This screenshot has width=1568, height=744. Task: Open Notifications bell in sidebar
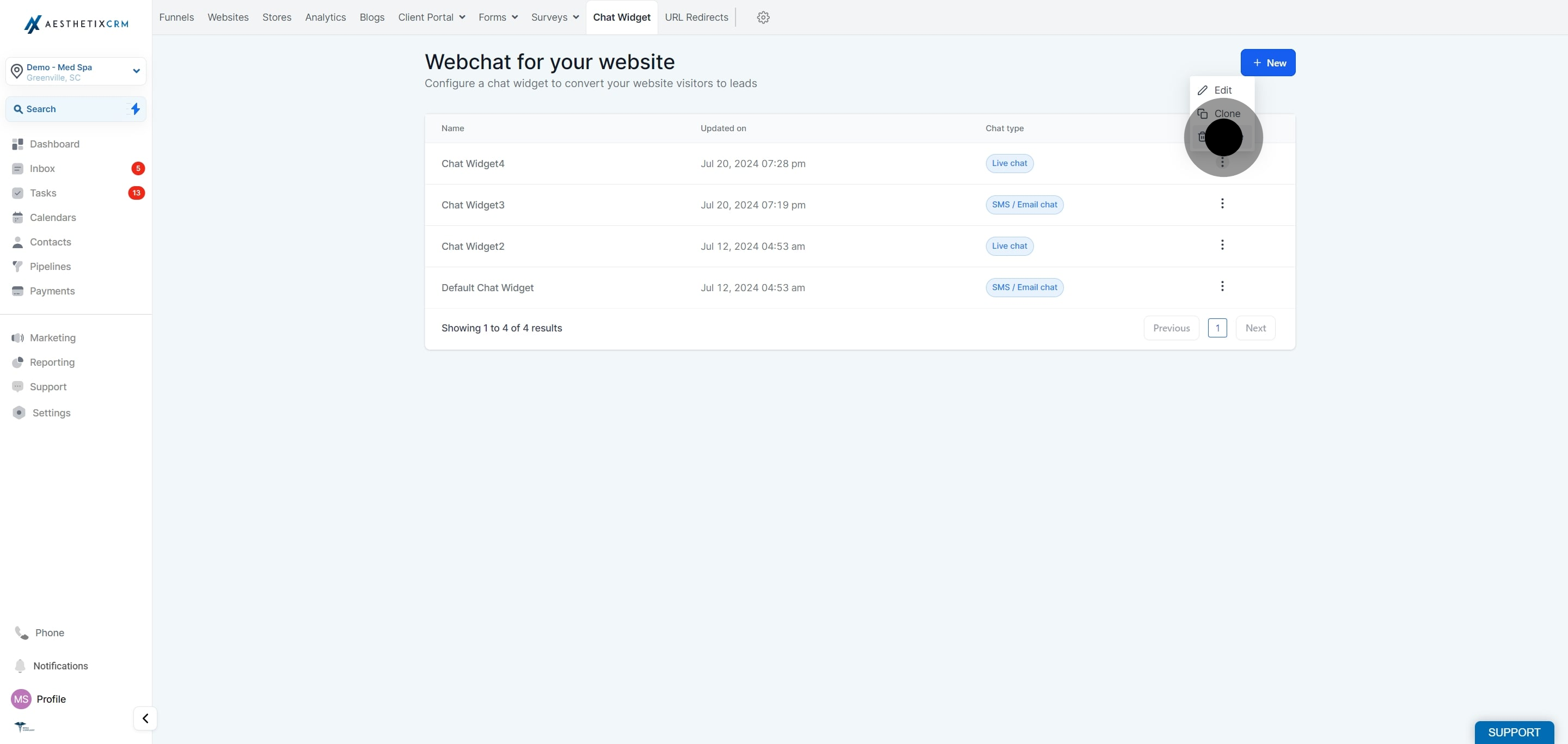(x=20, y=666)
